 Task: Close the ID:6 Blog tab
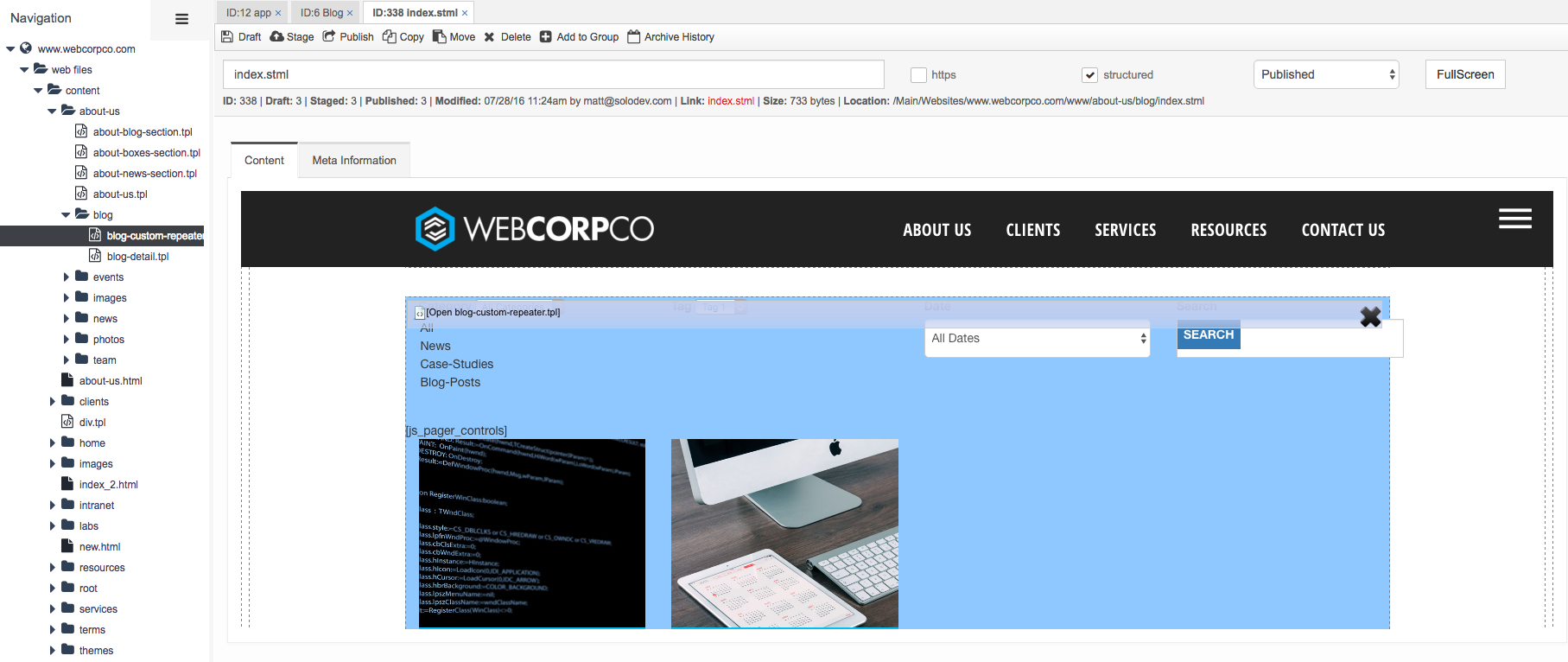350,13
